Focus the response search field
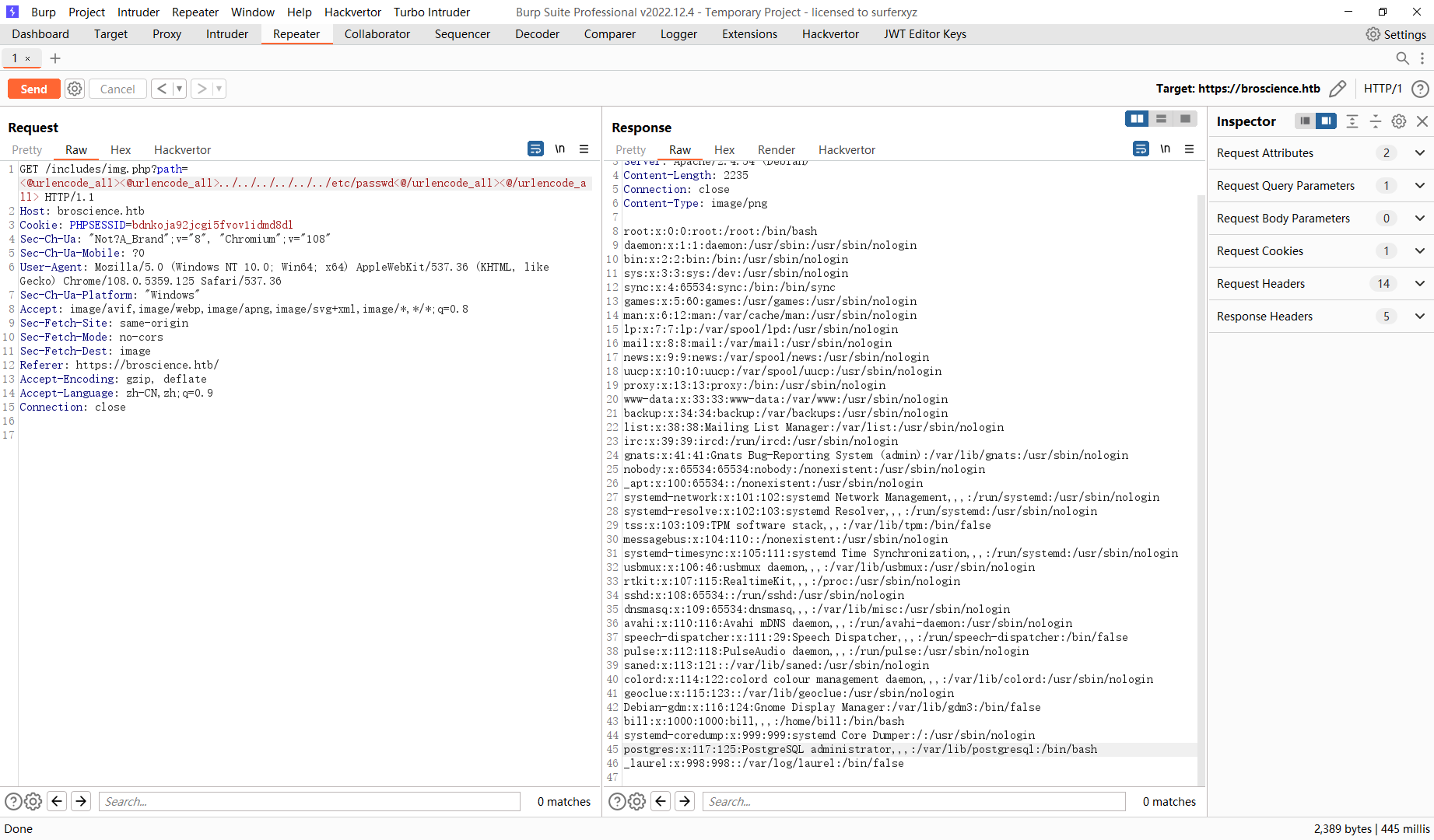 914,801
